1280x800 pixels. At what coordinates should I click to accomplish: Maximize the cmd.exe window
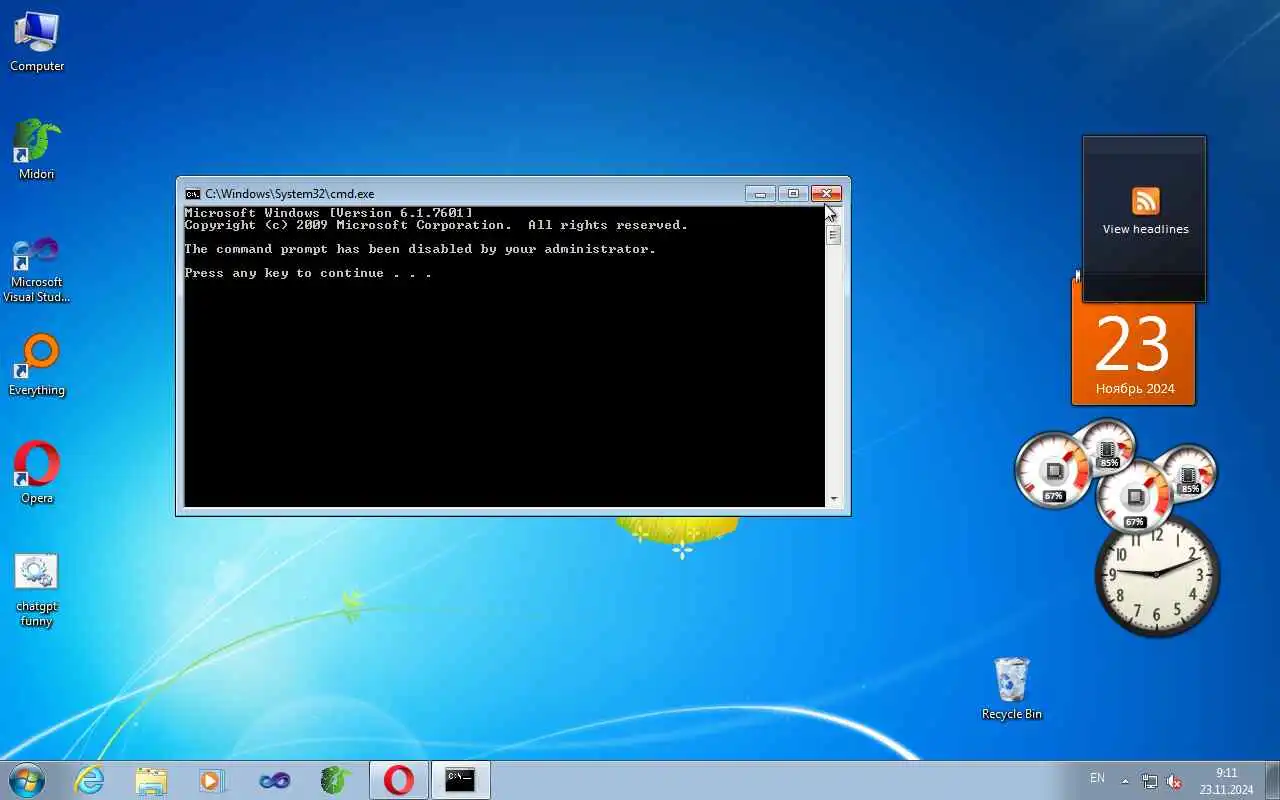792,193
